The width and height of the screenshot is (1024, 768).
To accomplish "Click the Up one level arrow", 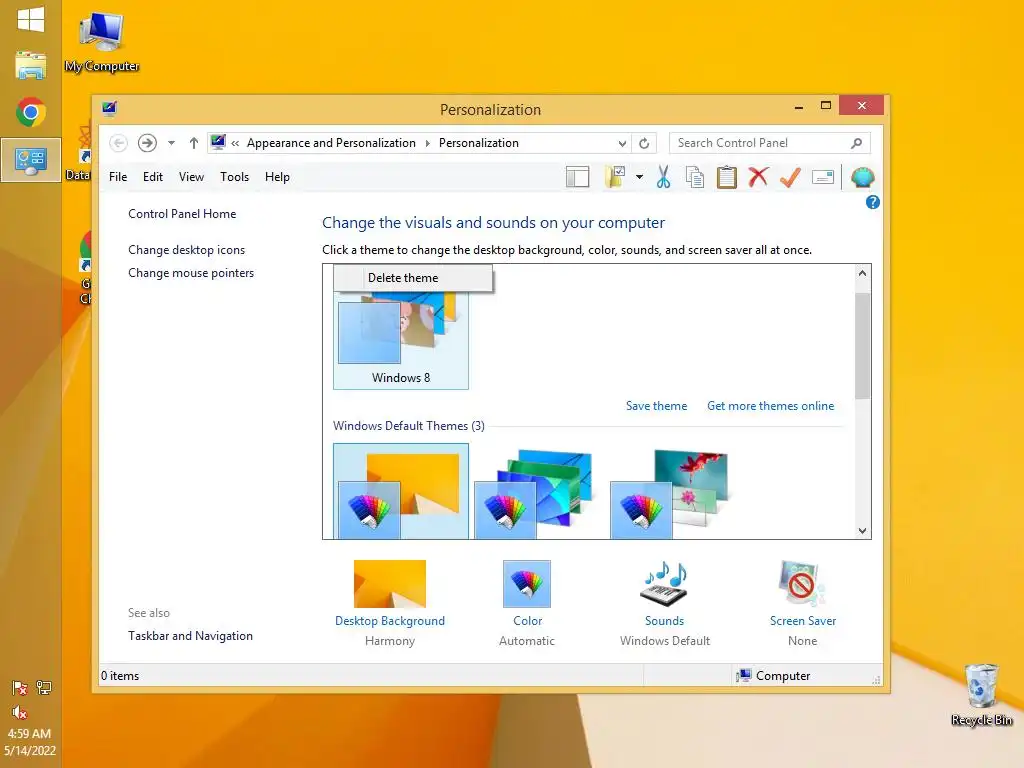I will pyautogui.click(x=194, y=143).
